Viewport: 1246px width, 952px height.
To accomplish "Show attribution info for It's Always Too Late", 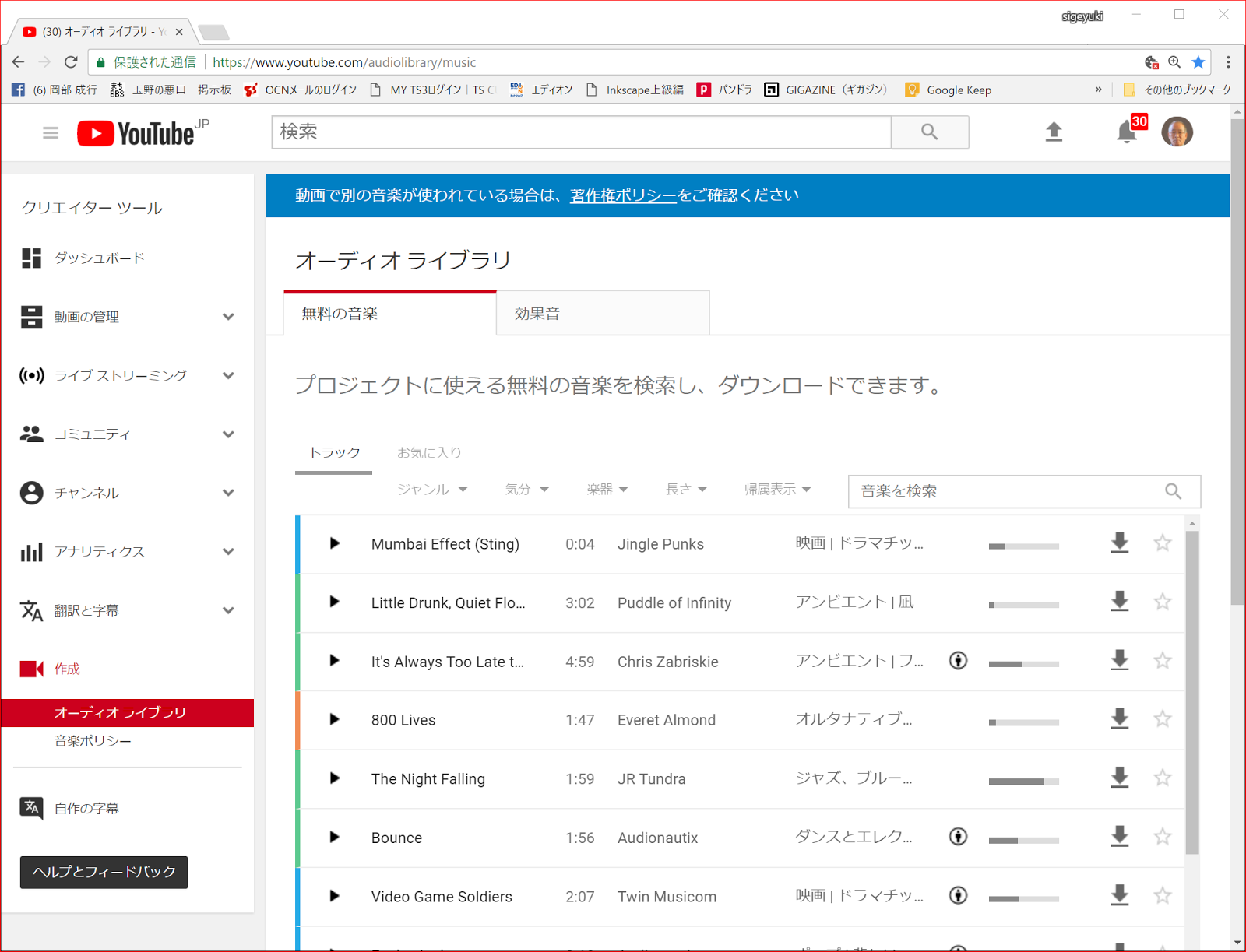I will pyautogui.click(x=959, y=661).
